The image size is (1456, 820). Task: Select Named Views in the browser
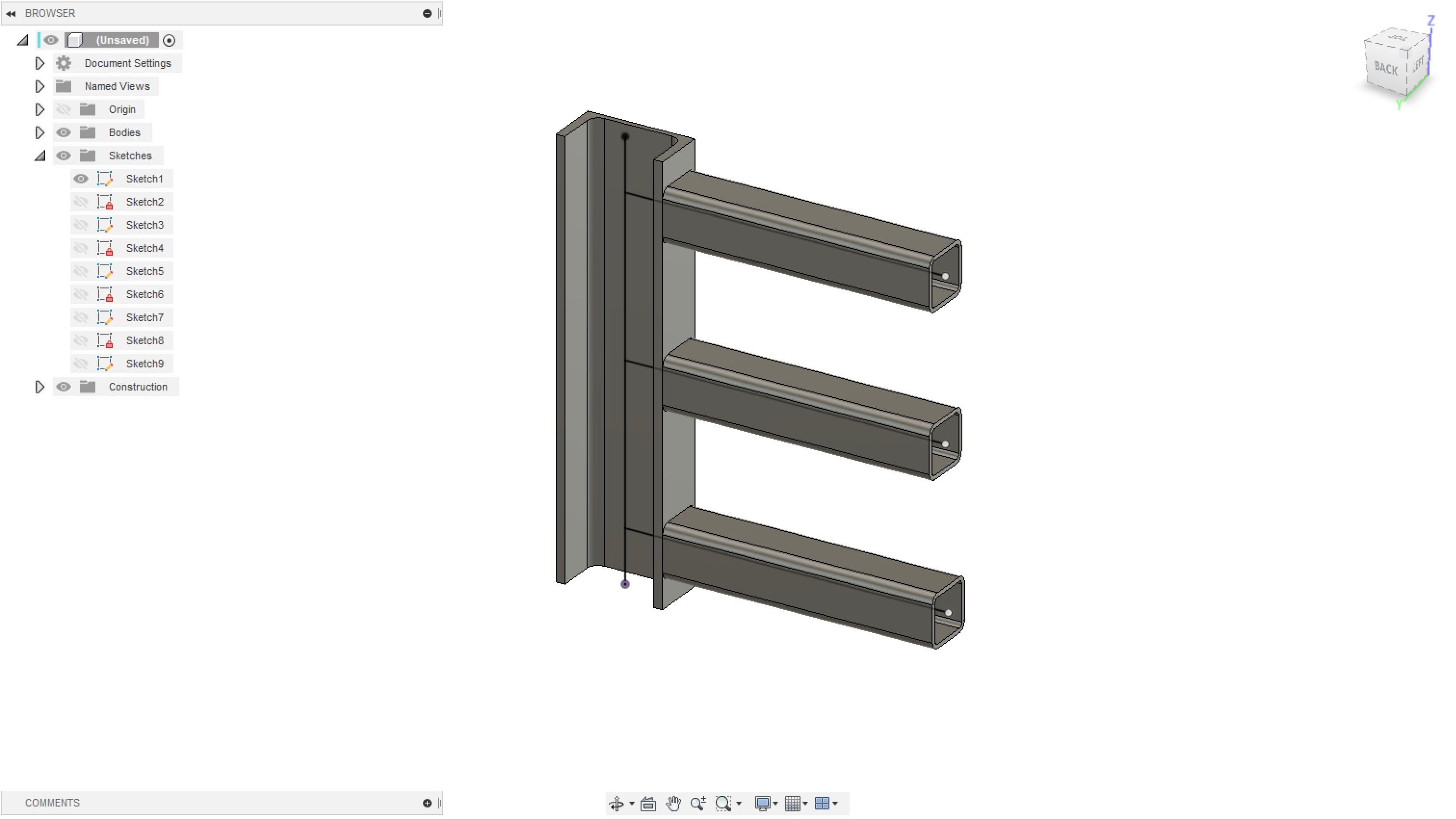point(117,87)
